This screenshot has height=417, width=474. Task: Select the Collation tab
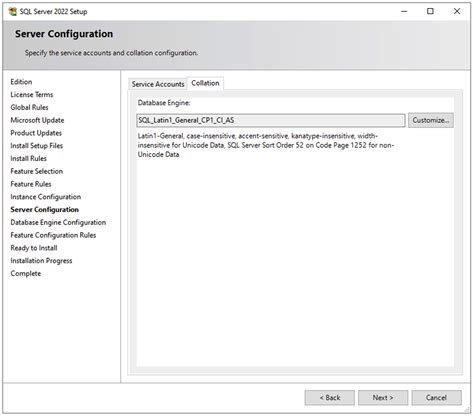(x=205, y=83)
